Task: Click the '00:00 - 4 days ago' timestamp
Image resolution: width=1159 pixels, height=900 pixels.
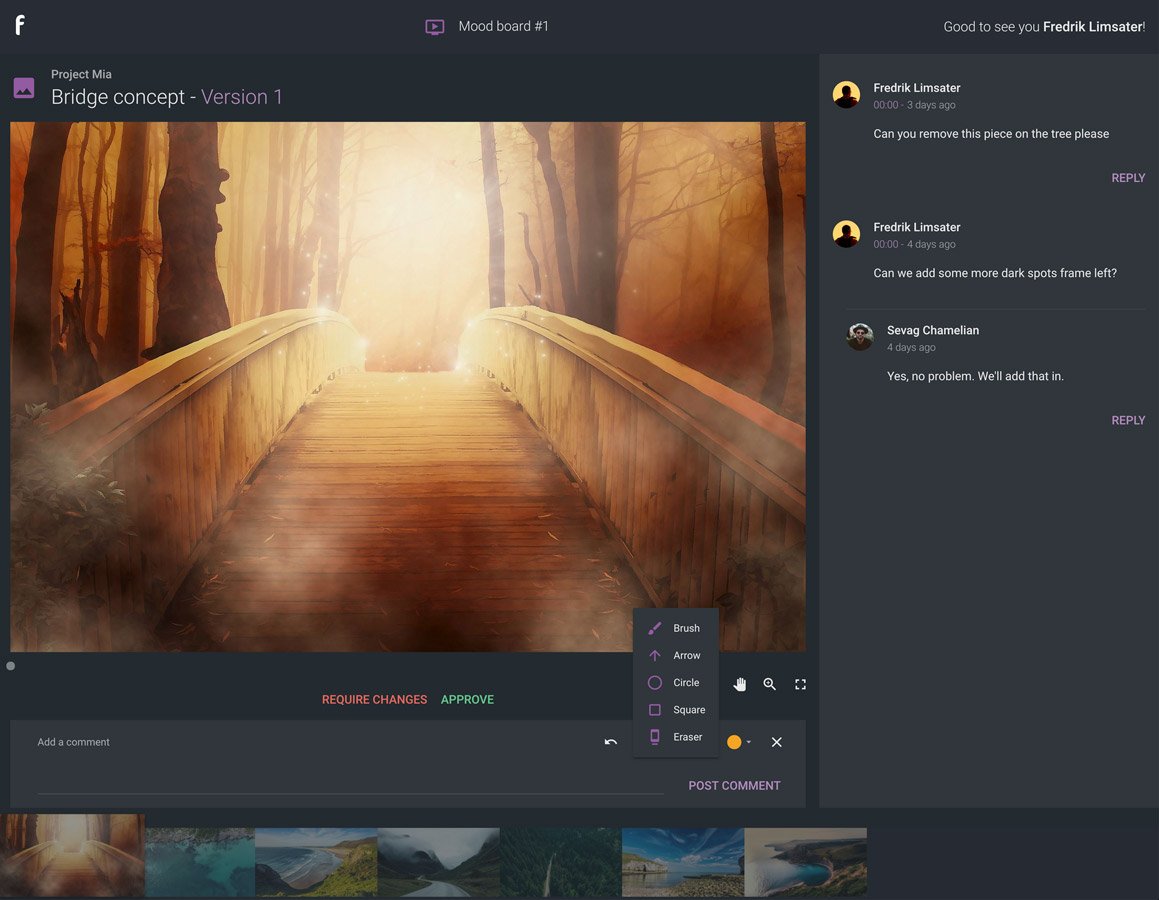Action: click(914, 245)
